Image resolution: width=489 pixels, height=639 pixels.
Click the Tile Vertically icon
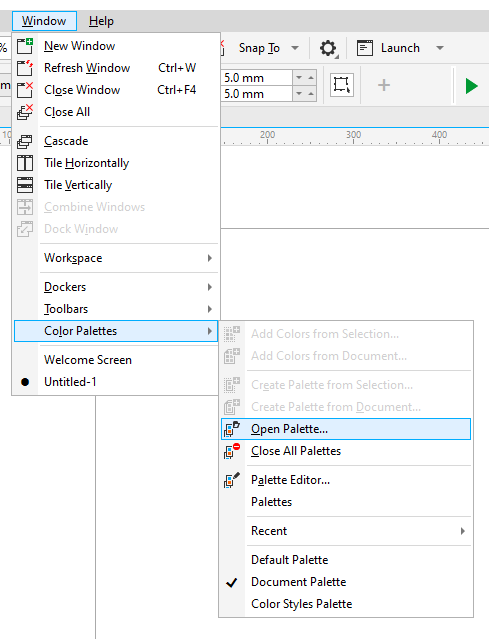click(25, 185)
